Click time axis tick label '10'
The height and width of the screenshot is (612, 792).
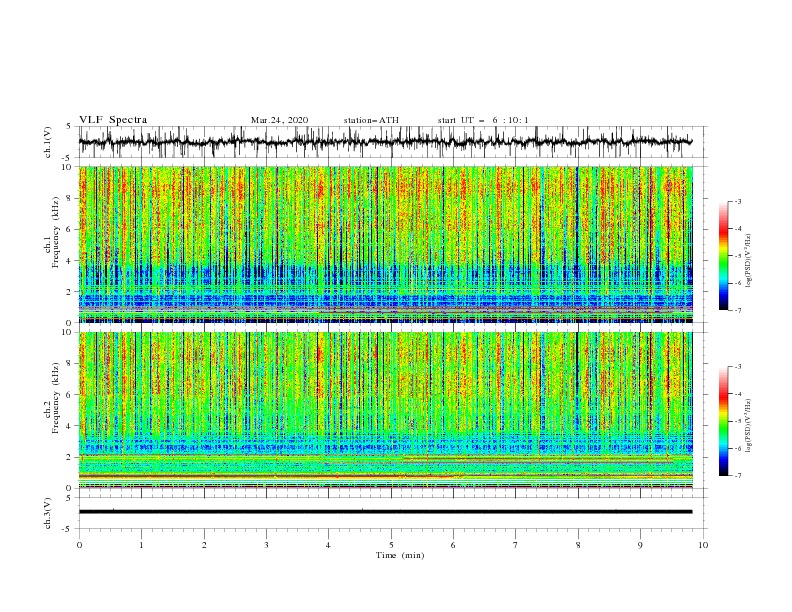tap(703, 545)
